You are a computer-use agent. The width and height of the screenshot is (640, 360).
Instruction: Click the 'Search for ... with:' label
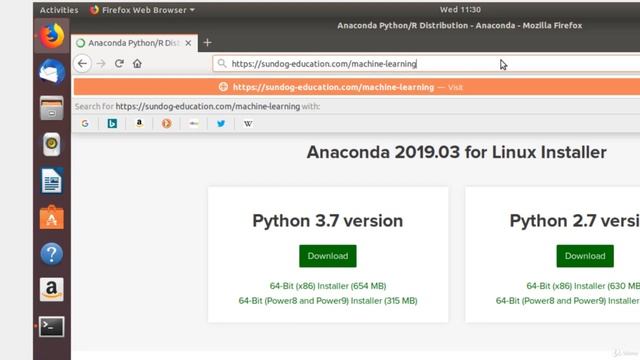(197, 107)
